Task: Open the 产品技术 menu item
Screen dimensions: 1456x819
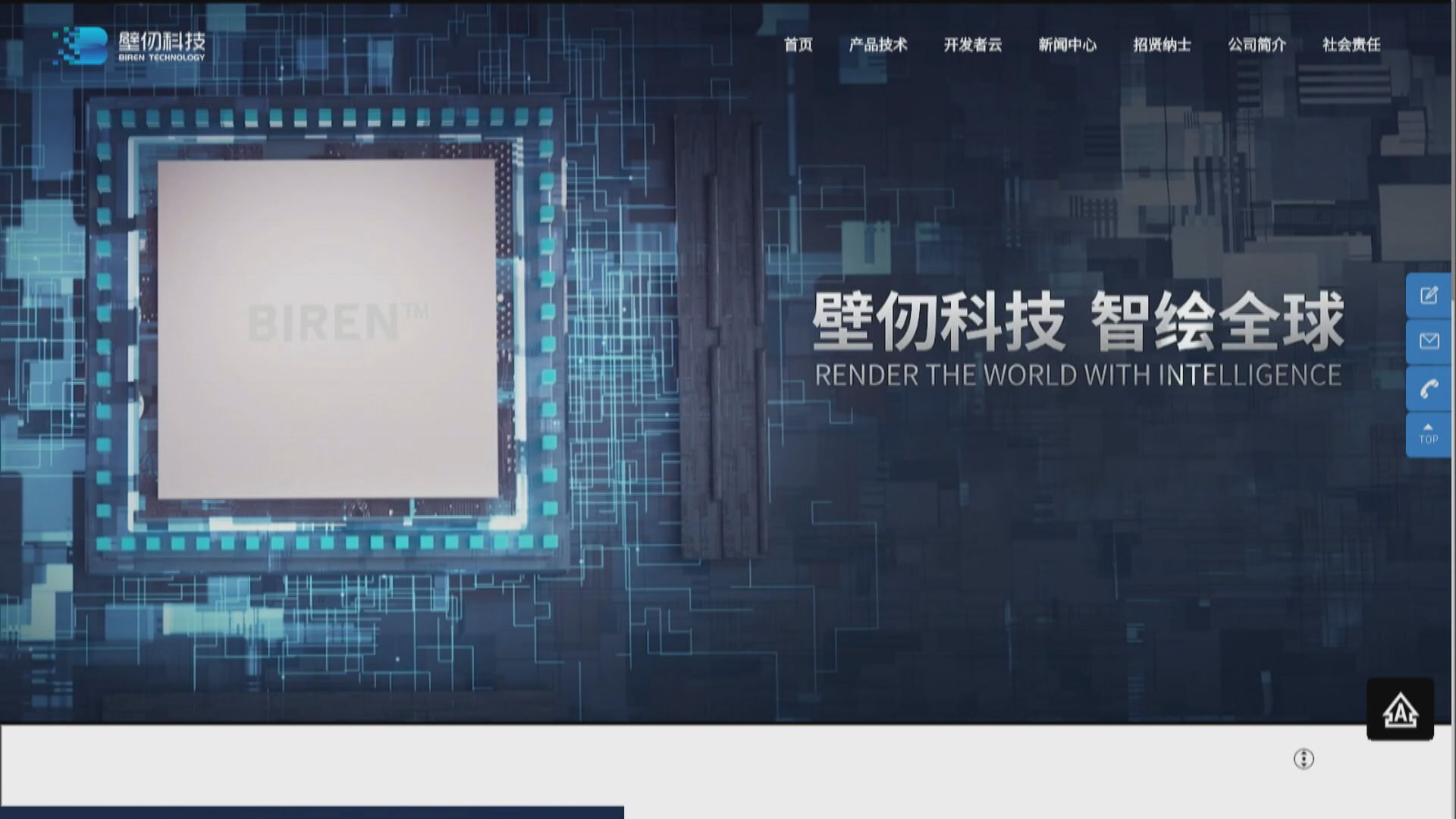Action: (x=878, y=45)
